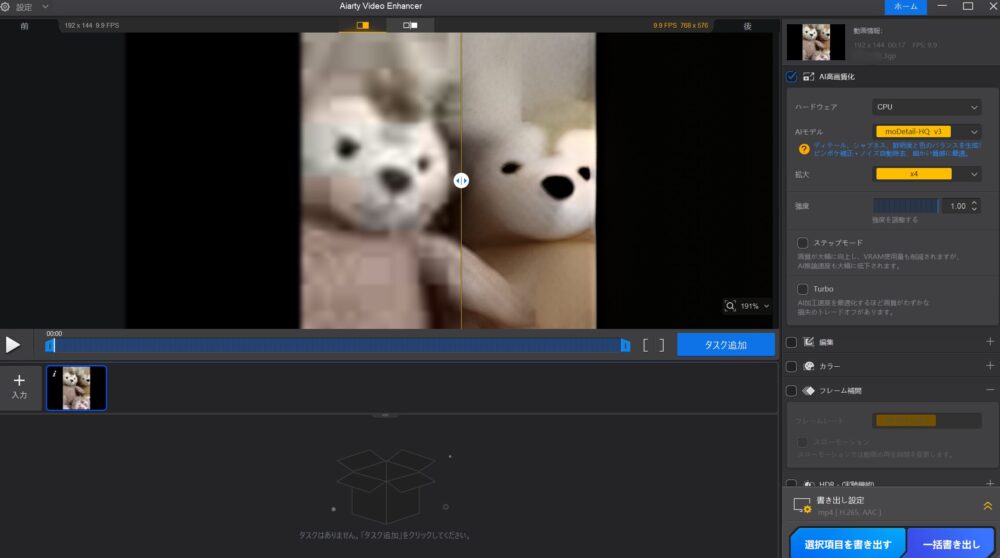The height and width of the screenshot is (558, 1000).
Task: Open the settings gear icon
Action: pos(6,6)
